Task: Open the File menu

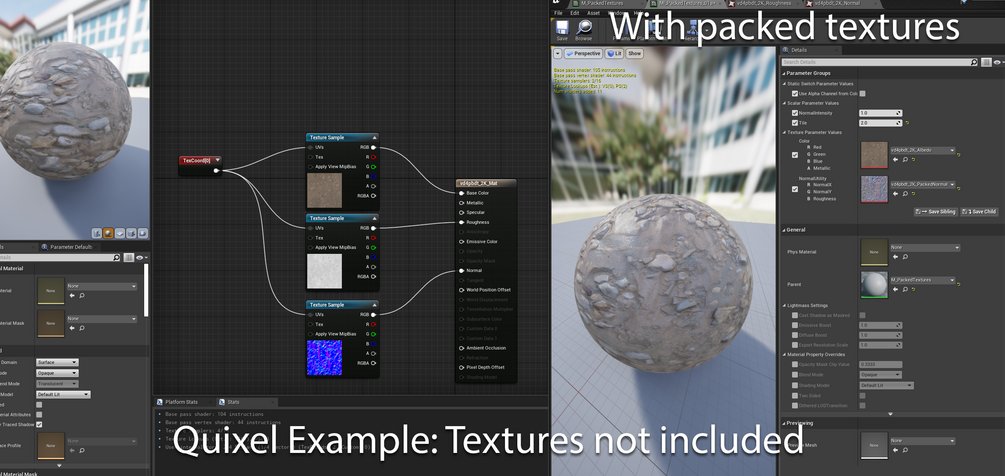Action: tap(558, 13)
